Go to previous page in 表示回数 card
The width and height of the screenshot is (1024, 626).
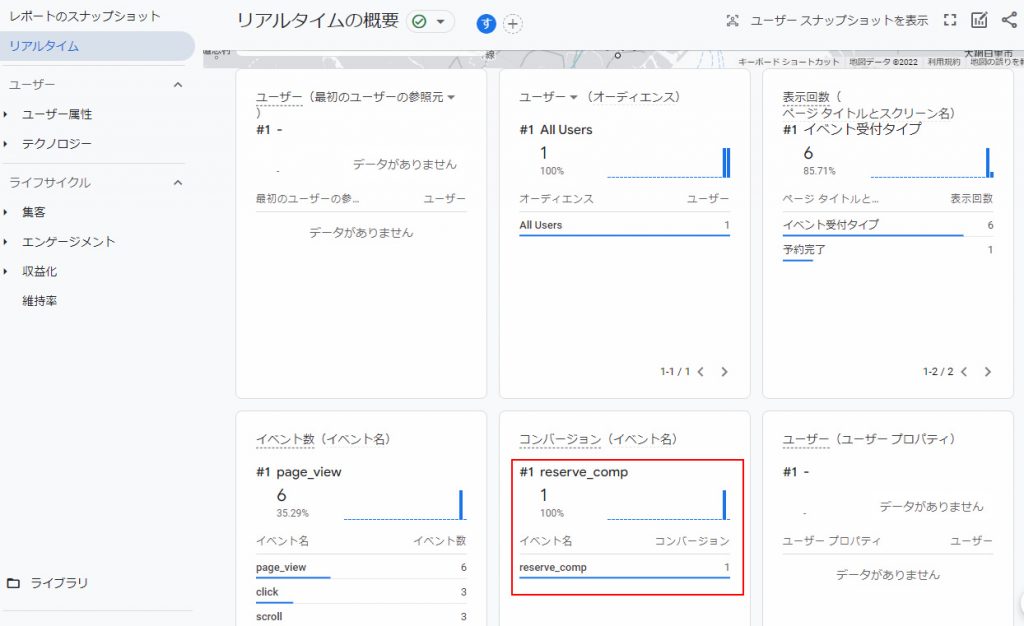963,371
